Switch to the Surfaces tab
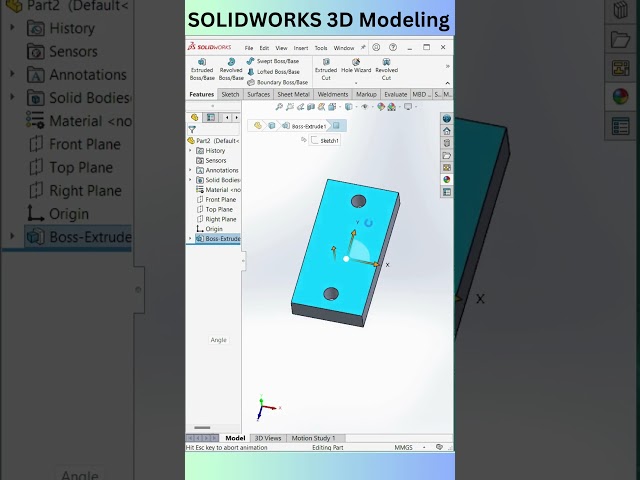This screenshot has height=480, width=640. [x=258, y=94]
